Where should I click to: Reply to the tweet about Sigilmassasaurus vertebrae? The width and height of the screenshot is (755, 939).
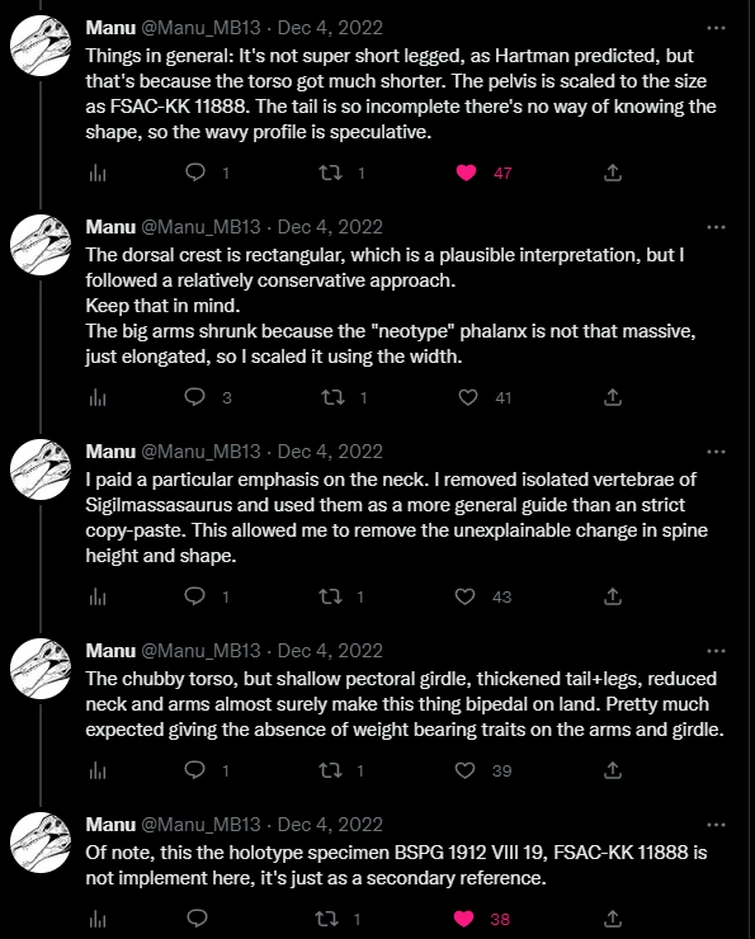(x=196, y=597)
